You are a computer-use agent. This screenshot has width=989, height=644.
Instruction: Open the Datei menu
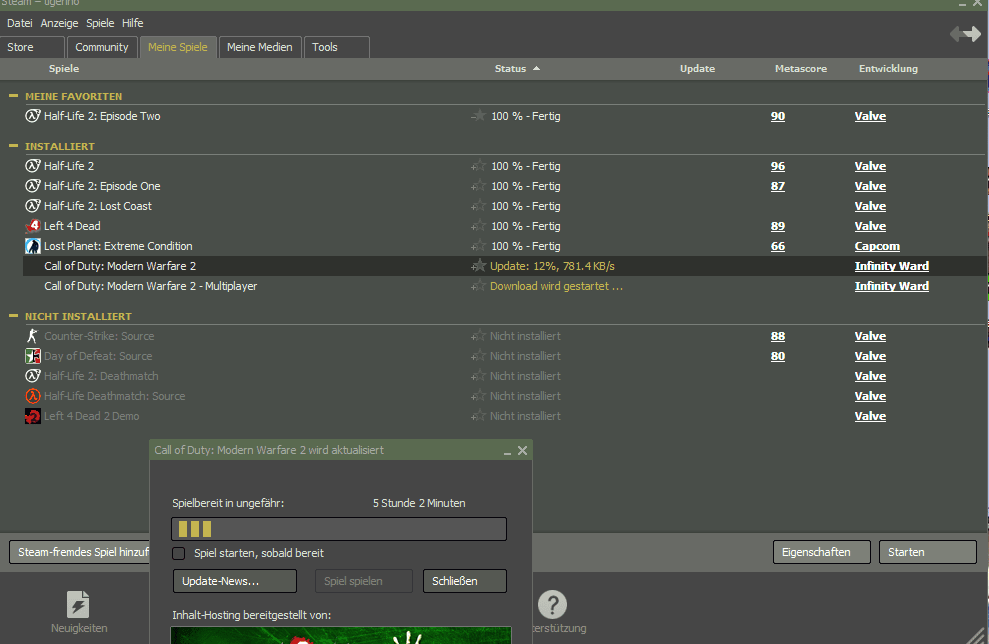(20, 23)
